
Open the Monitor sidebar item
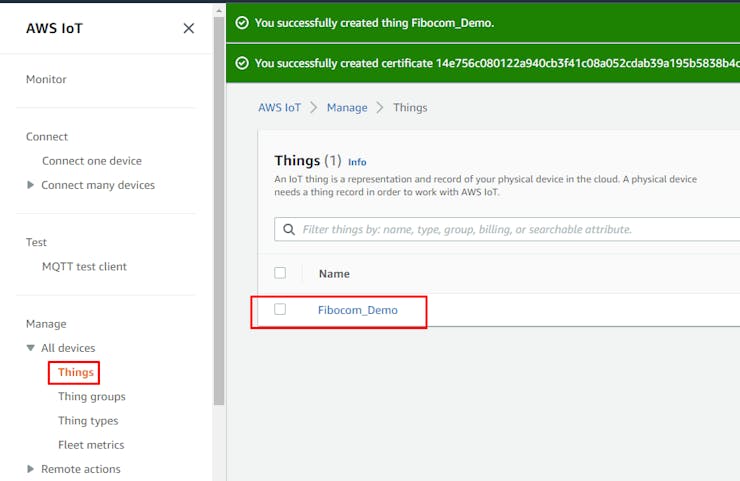[46, 79]
